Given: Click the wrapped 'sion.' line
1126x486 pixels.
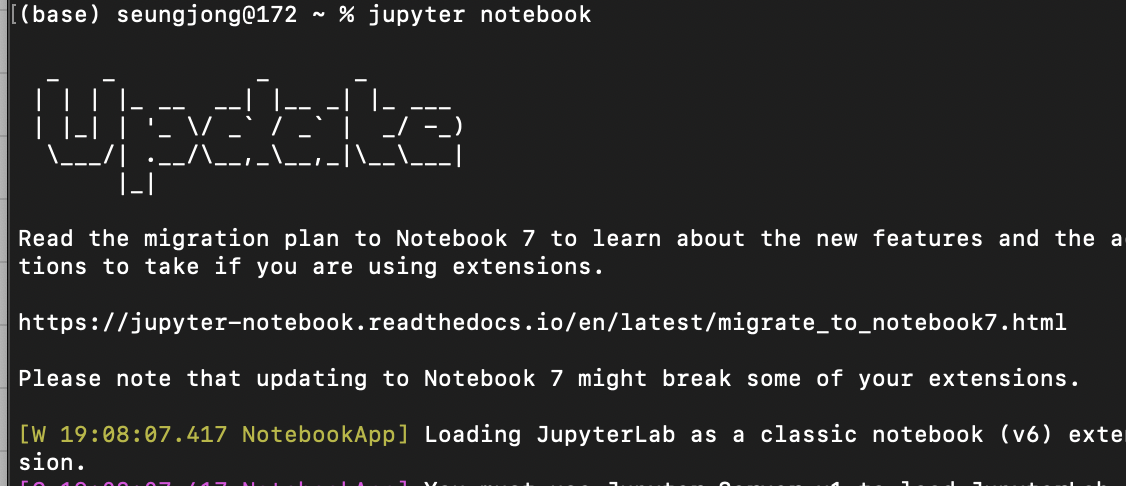Looking at the screenshot, I should tap(52, 461).
